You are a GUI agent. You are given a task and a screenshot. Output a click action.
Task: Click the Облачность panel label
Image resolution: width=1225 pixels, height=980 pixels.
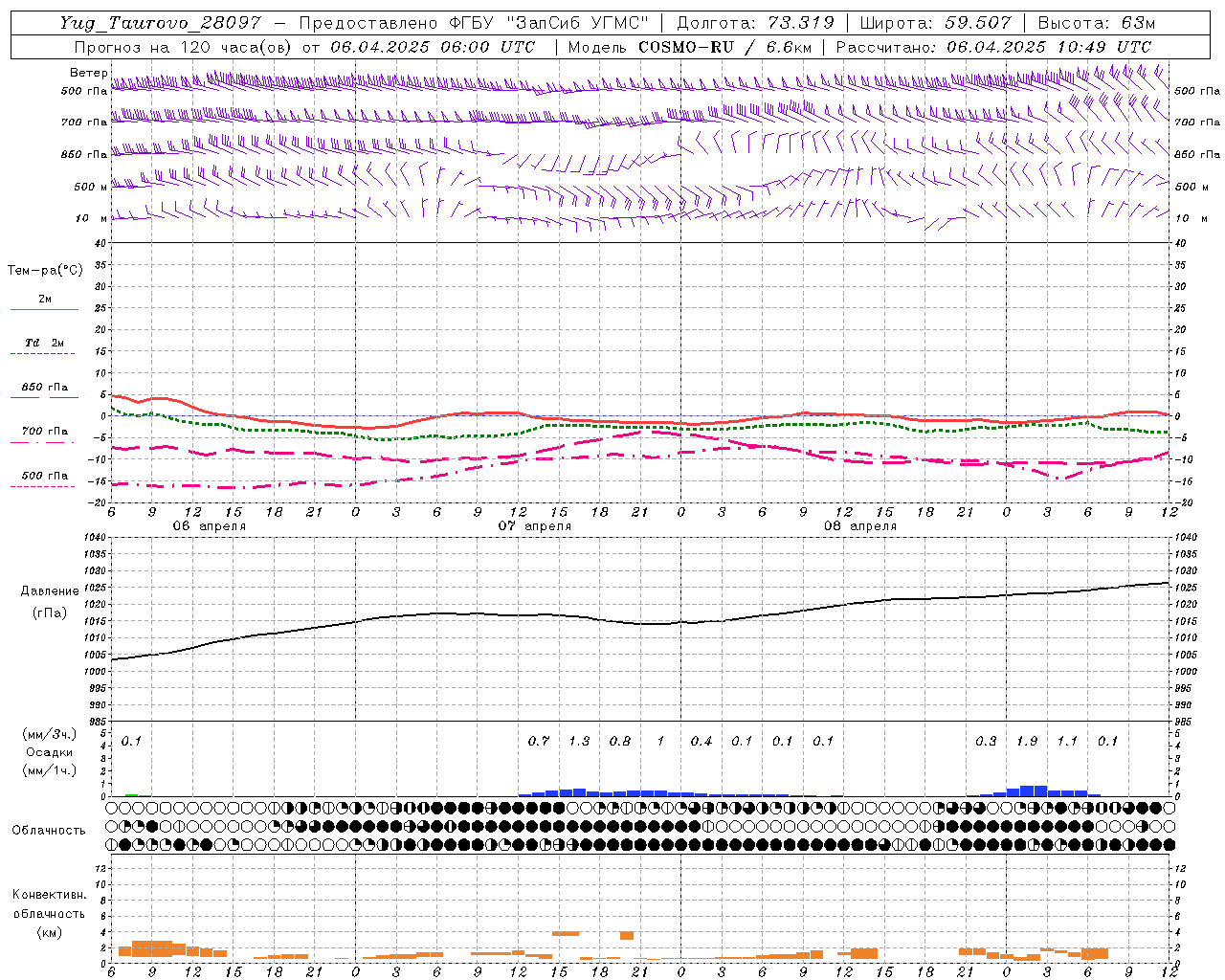(x=49, y=831)
